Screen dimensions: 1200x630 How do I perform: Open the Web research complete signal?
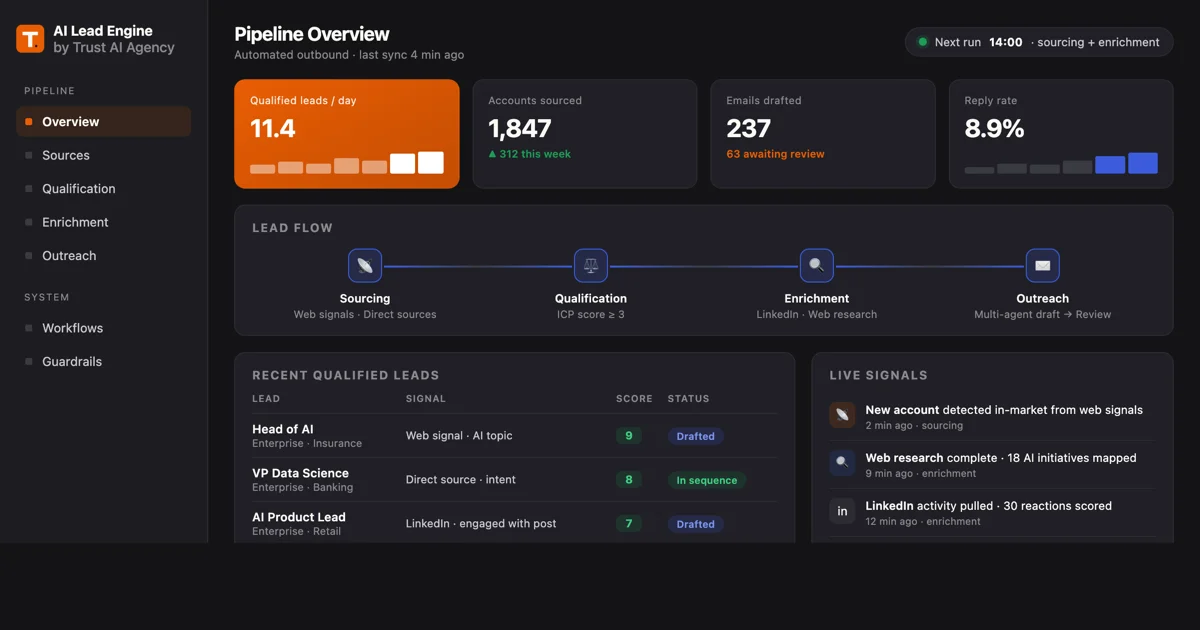tap(992, 465)
